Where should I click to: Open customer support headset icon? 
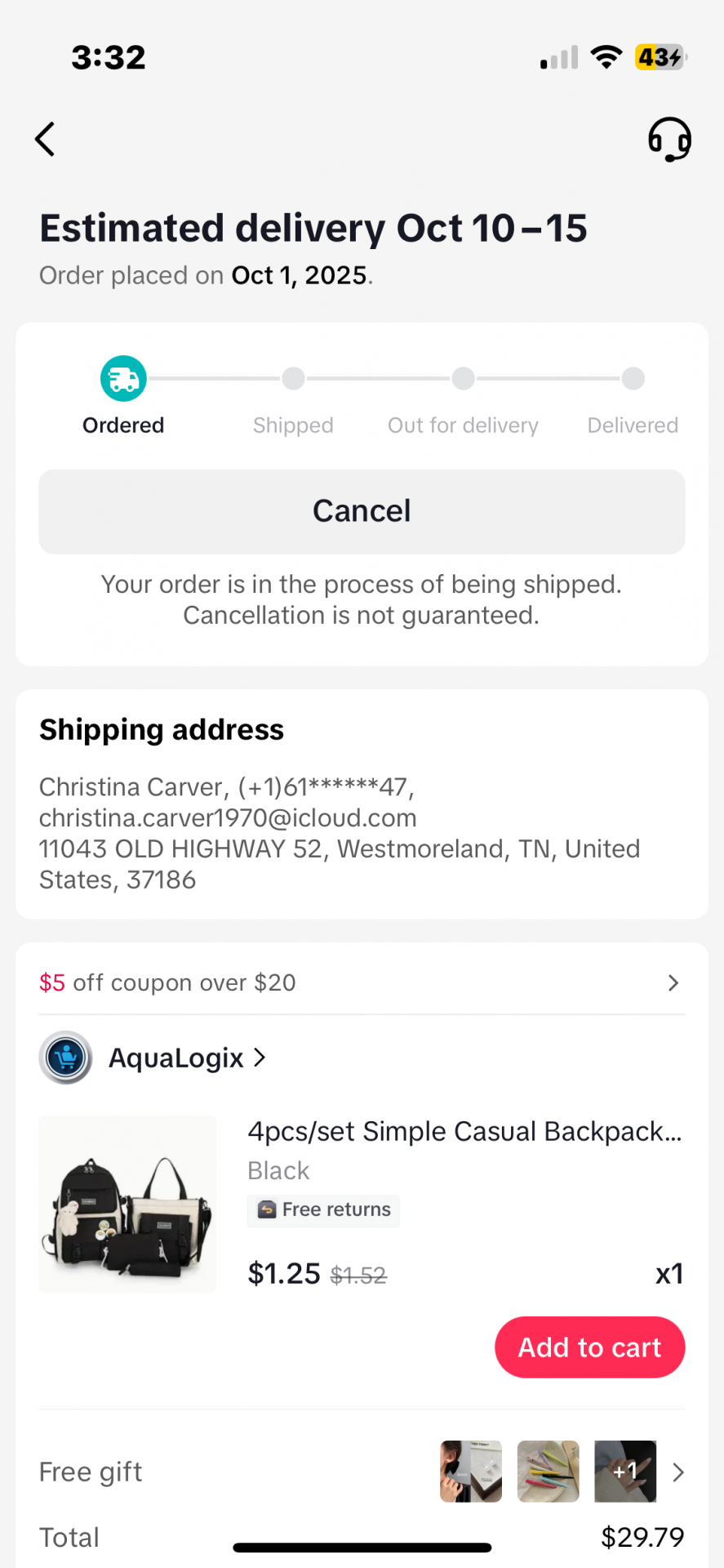(669, 139)
